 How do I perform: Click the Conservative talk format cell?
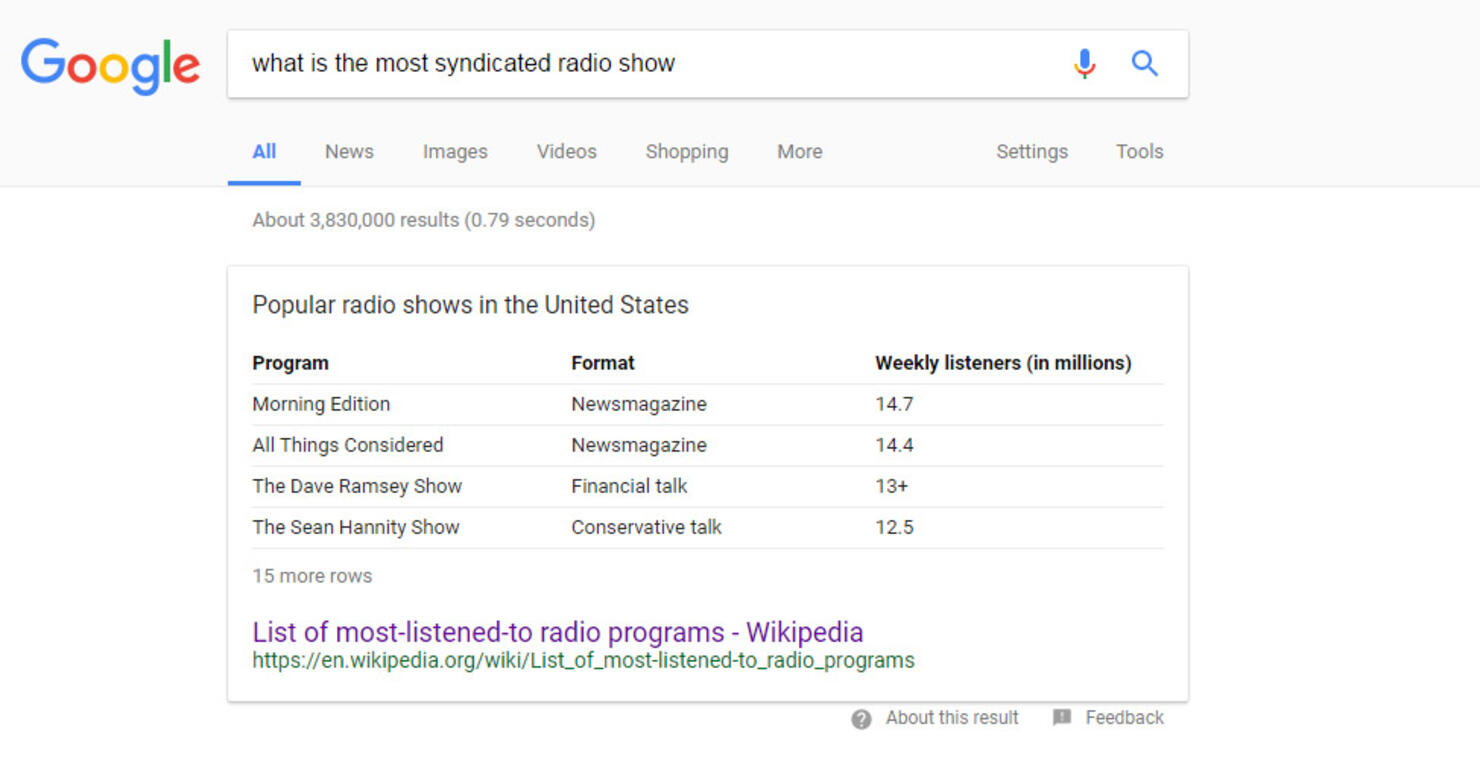point(646,527)
